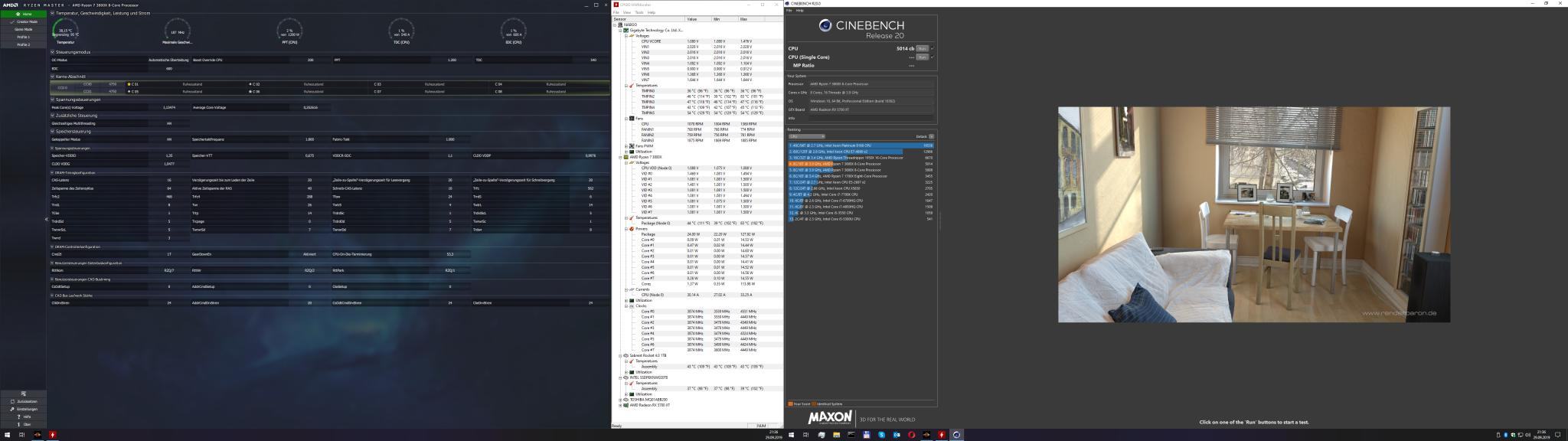Open File menu in Cinebench
The height and width of the screenshot is (441, 1568).
pos(789,11)
